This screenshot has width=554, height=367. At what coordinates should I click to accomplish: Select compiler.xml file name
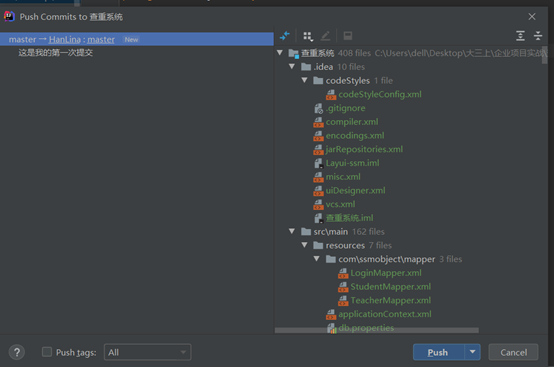(x=352, y=122)
